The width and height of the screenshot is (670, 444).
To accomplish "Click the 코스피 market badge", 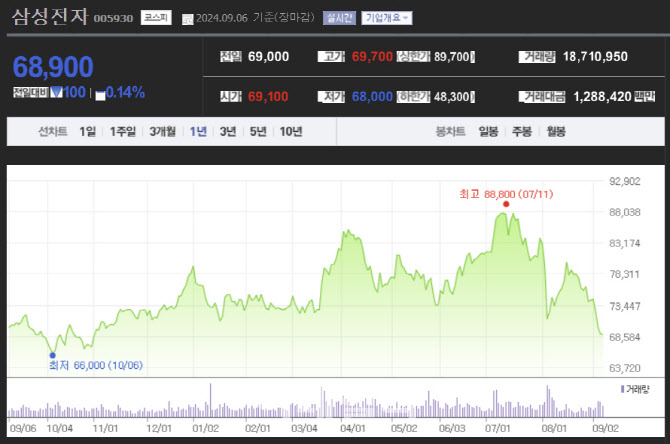I will click(156, 18).
